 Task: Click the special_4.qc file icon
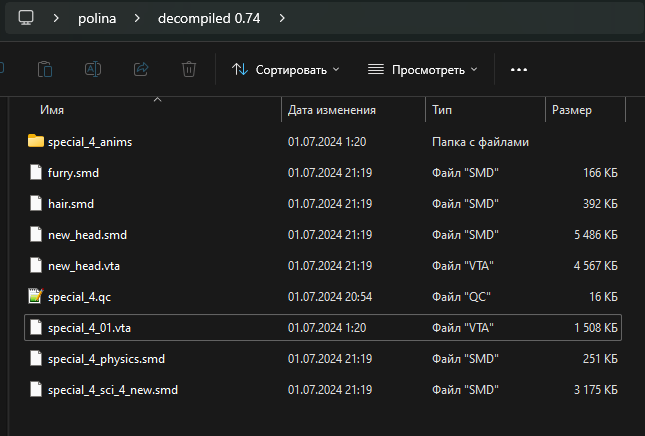click(36, 296)
